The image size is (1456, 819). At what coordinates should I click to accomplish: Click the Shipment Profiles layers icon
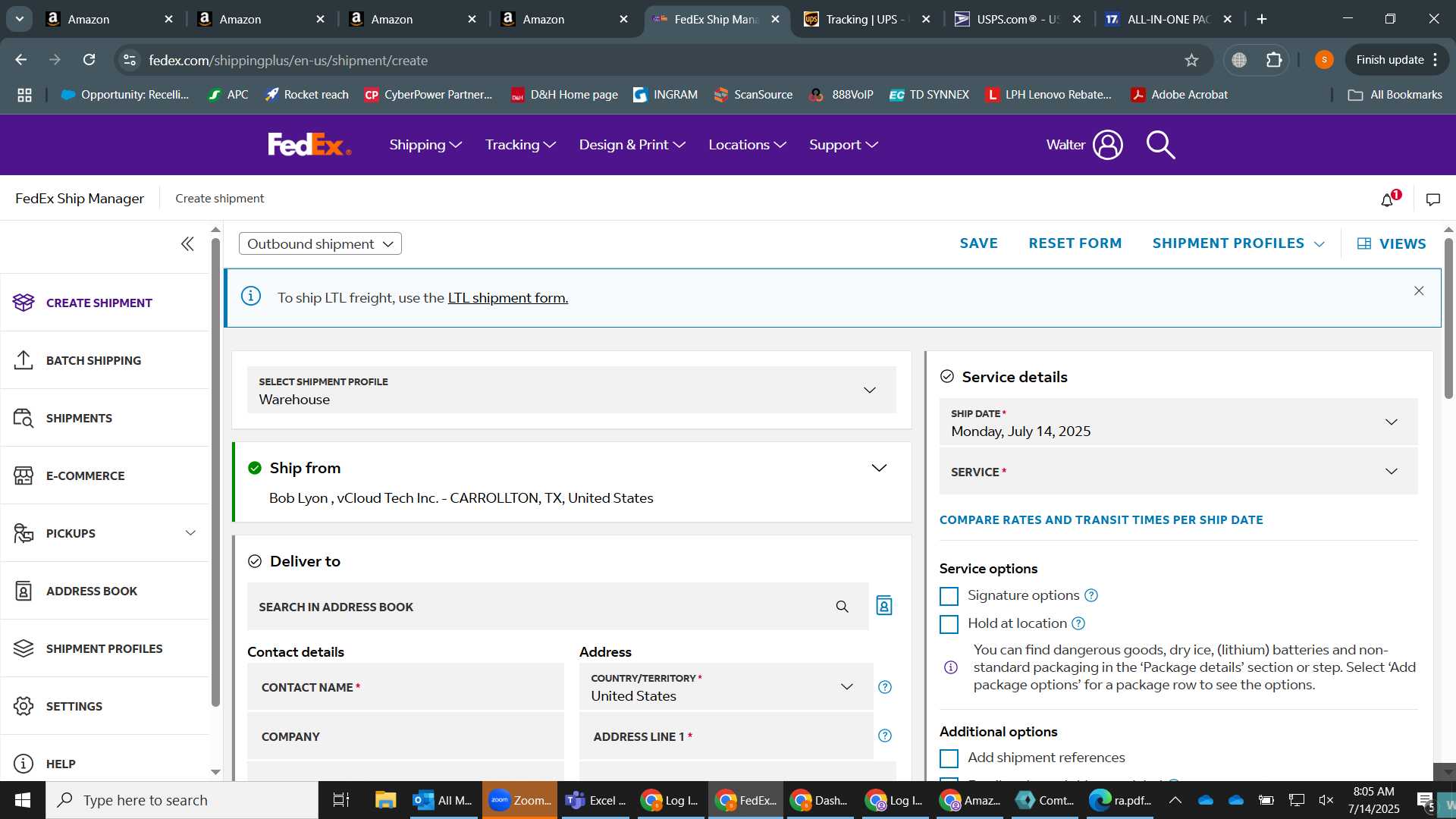[24, 648]
